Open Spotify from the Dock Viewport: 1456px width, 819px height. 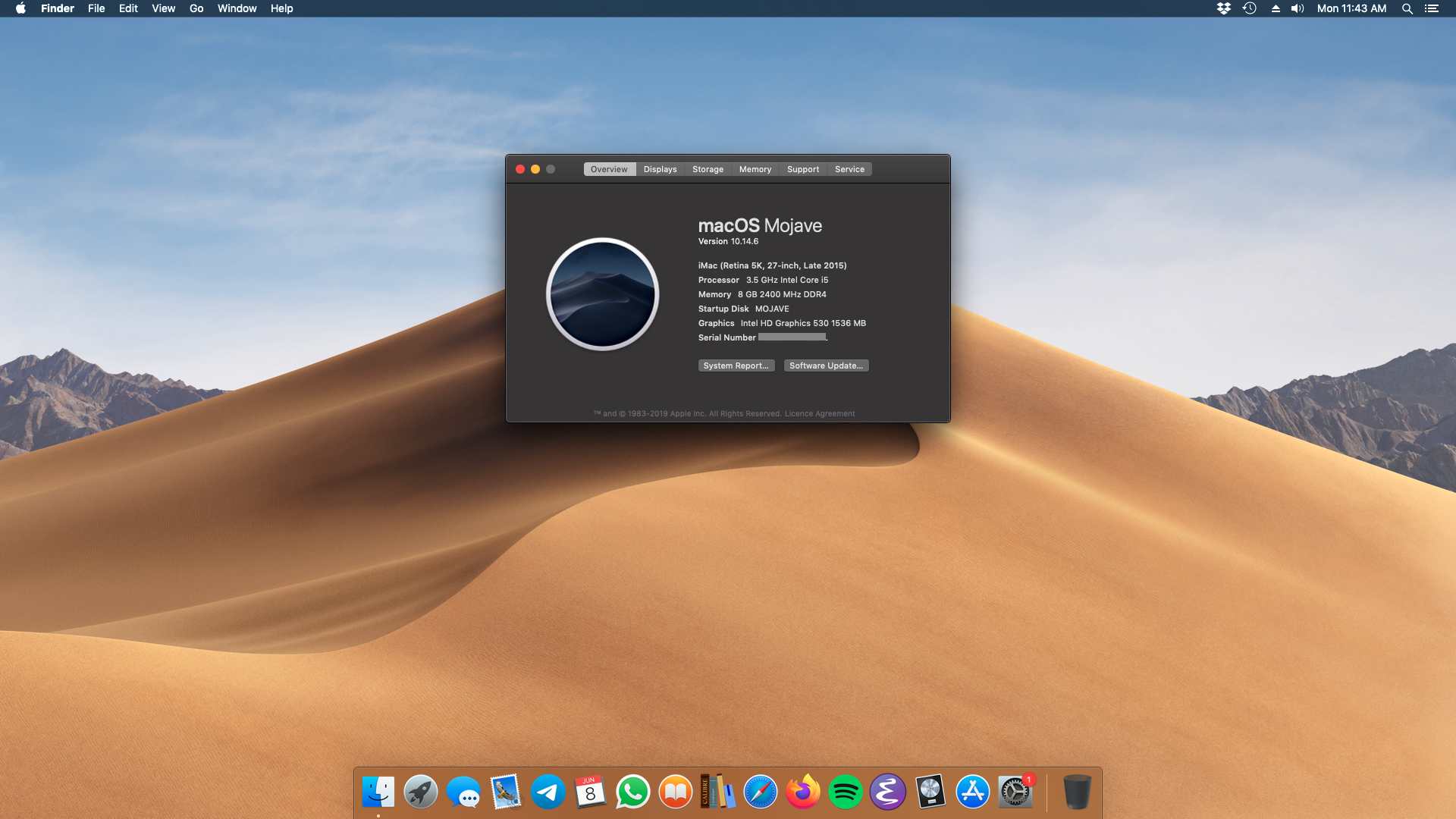click(846, 792)
